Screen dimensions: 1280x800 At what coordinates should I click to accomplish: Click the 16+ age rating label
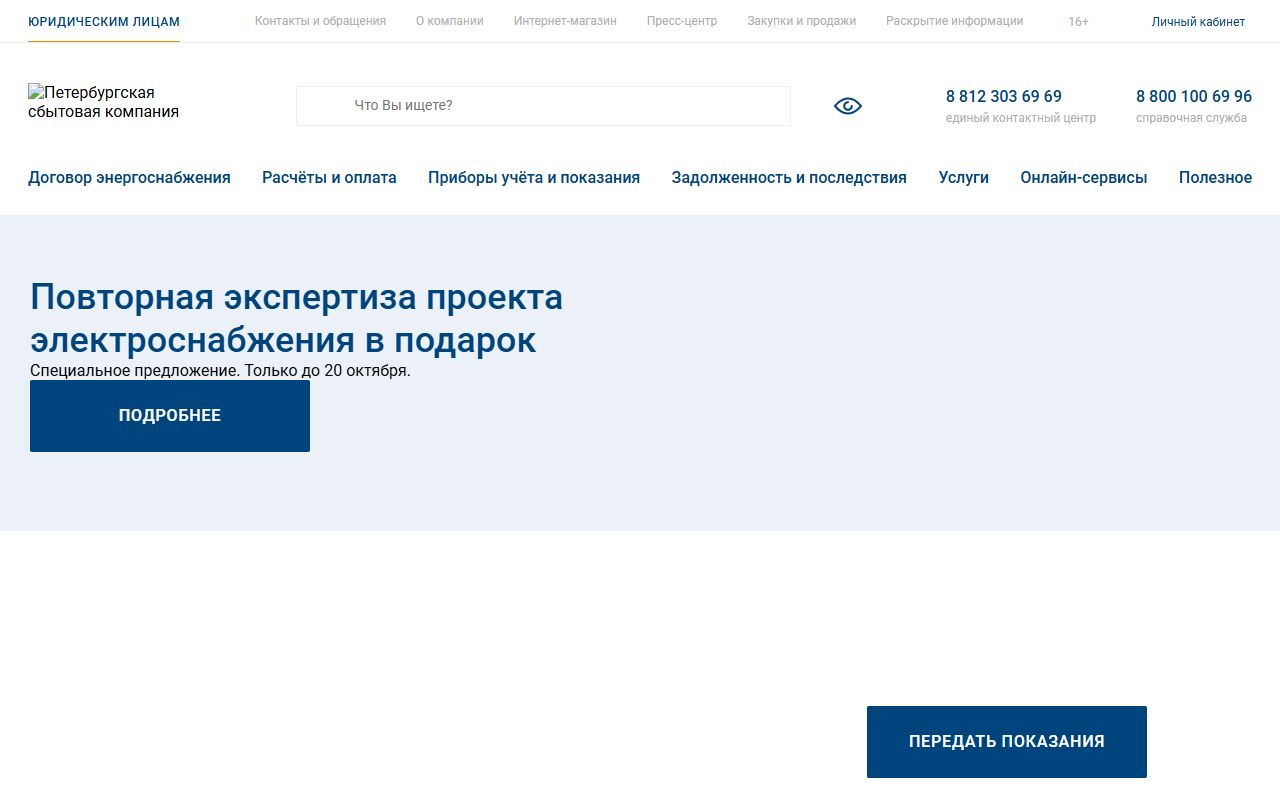[1078, 22]
